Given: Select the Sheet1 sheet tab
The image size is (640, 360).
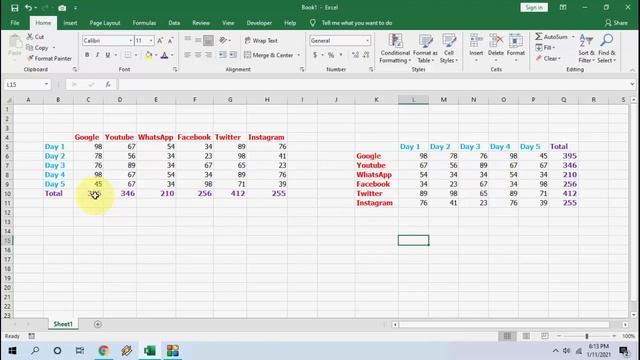Looking at the screenshot, I should click(x=63, y=324).
